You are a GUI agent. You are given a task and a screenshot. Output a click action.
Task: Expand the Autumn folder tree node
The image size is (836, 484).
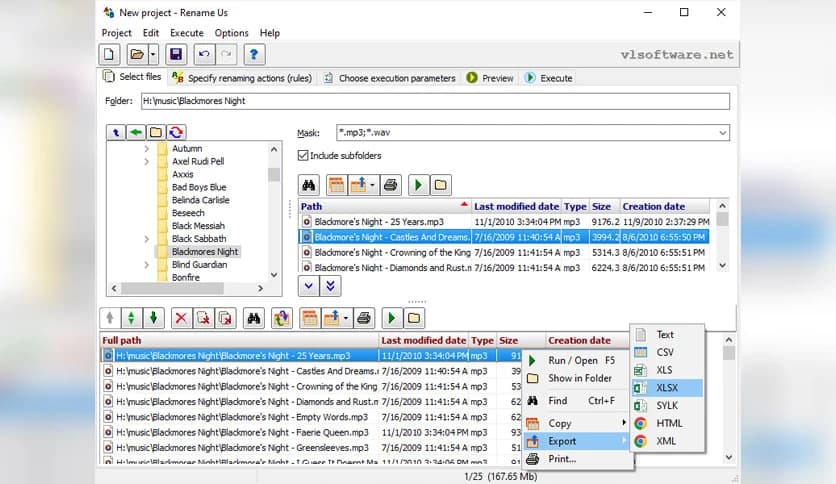pos(146,149)
